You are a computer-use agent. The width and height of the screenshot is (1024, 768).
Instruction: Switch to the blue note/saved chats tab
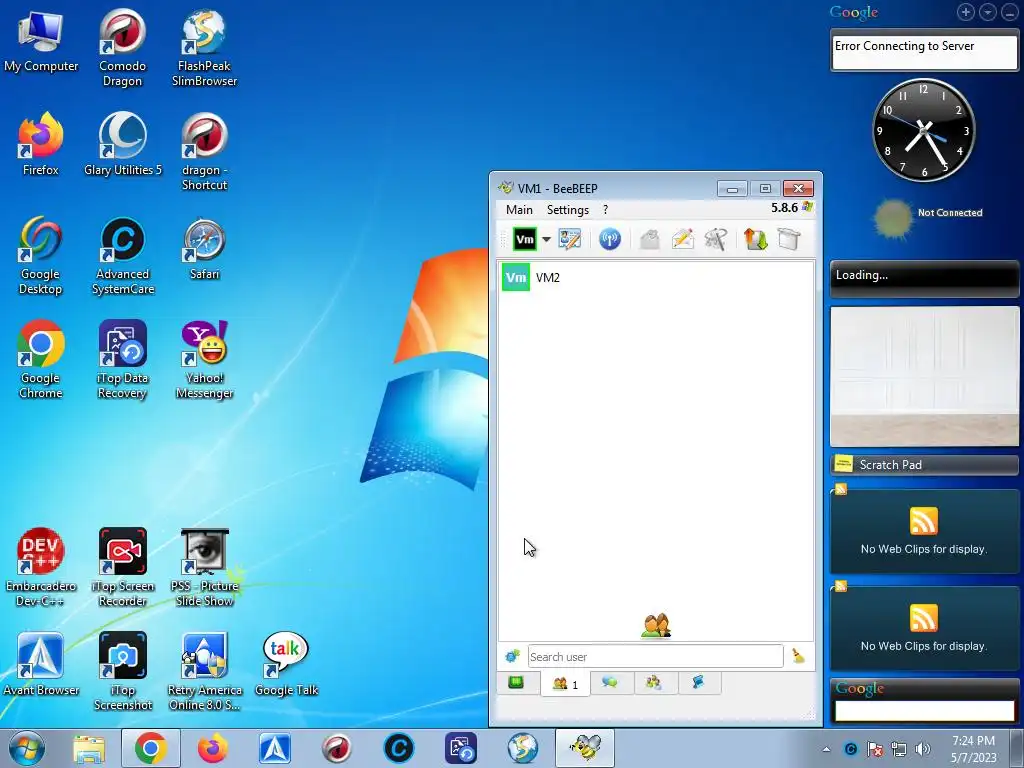point(698,683)
